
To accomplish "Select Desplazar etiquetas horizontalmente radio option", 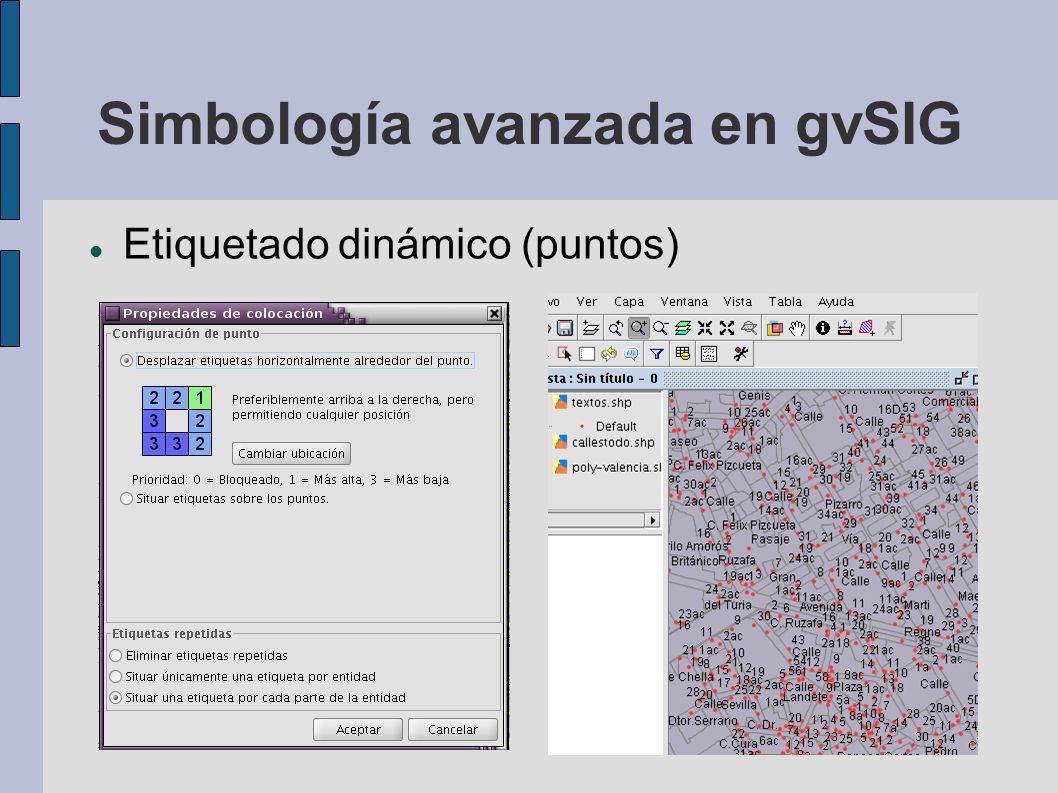I will (126, 361).
